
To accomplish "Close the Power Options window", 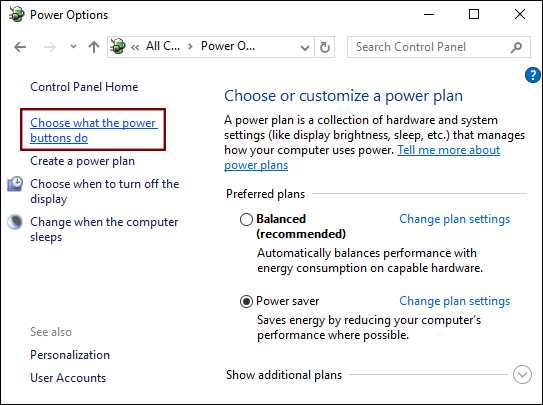I will click(520, 15).
